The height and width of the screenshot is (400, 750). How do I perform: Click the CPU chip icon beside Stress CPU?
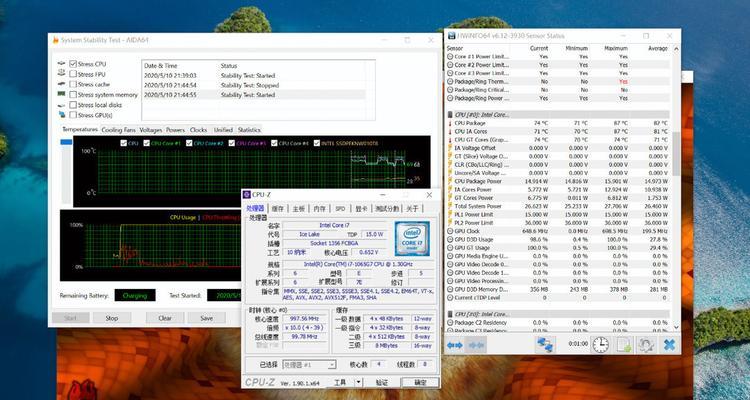tap(61, 64)
